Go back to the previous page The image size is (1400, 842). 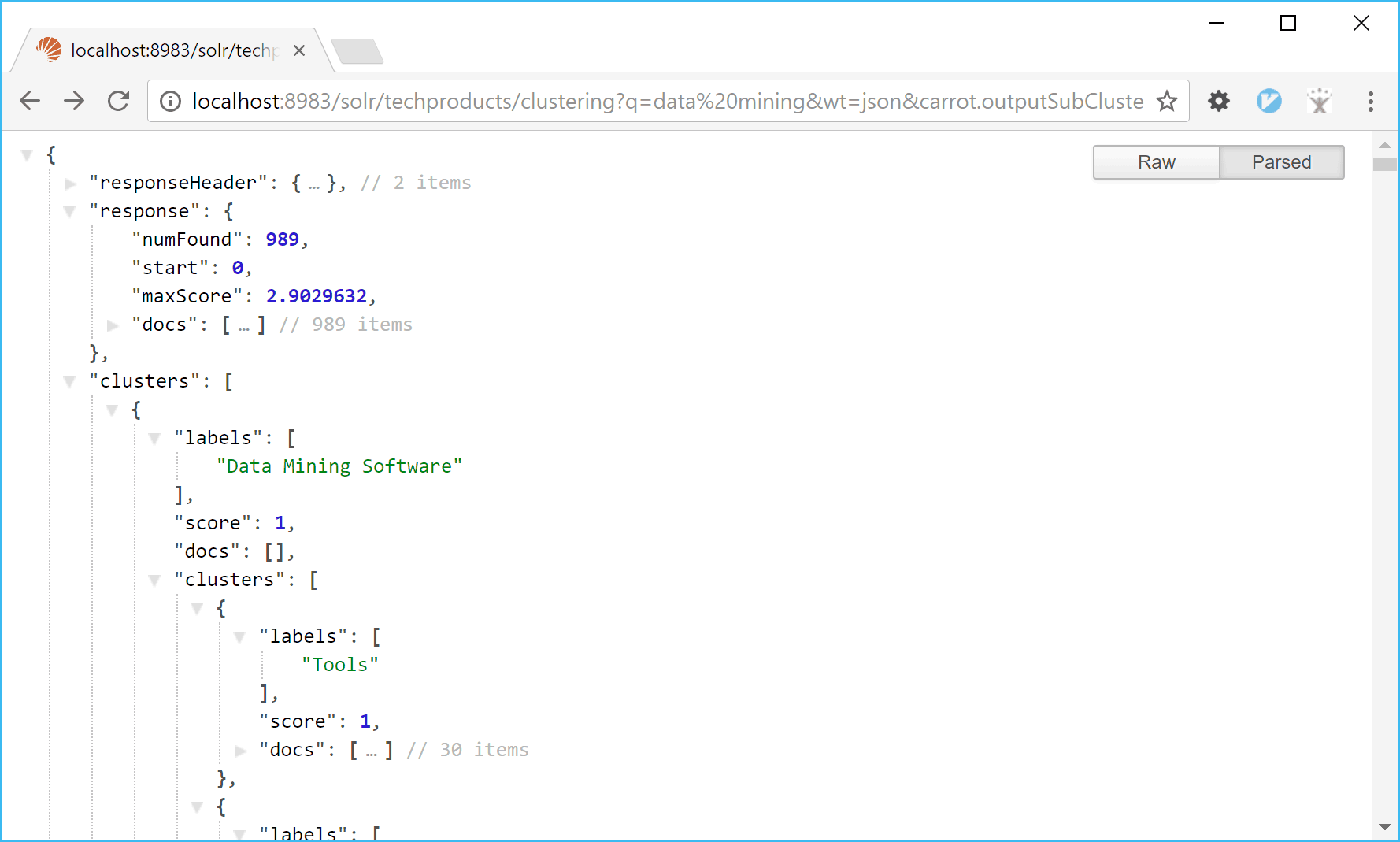[x=30, y=101]
